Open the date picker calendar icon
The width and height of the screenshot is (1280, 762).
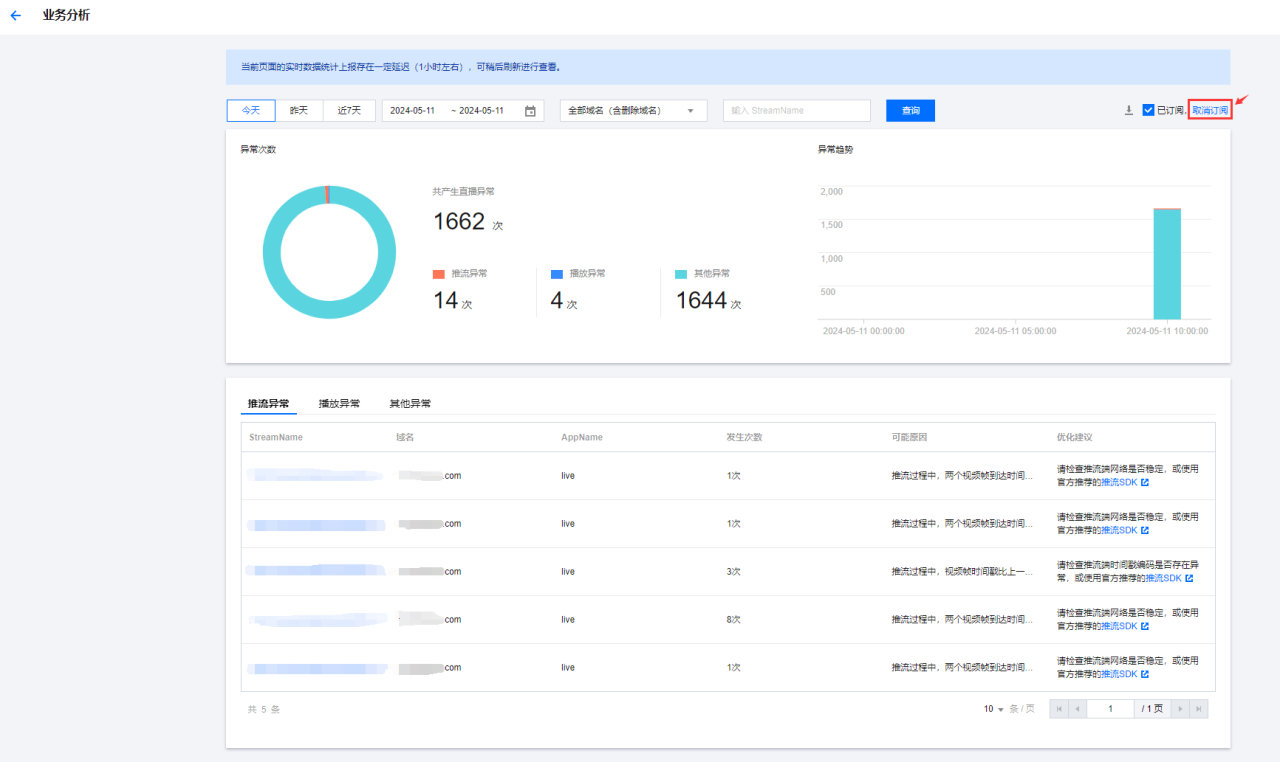pos(530,111)
